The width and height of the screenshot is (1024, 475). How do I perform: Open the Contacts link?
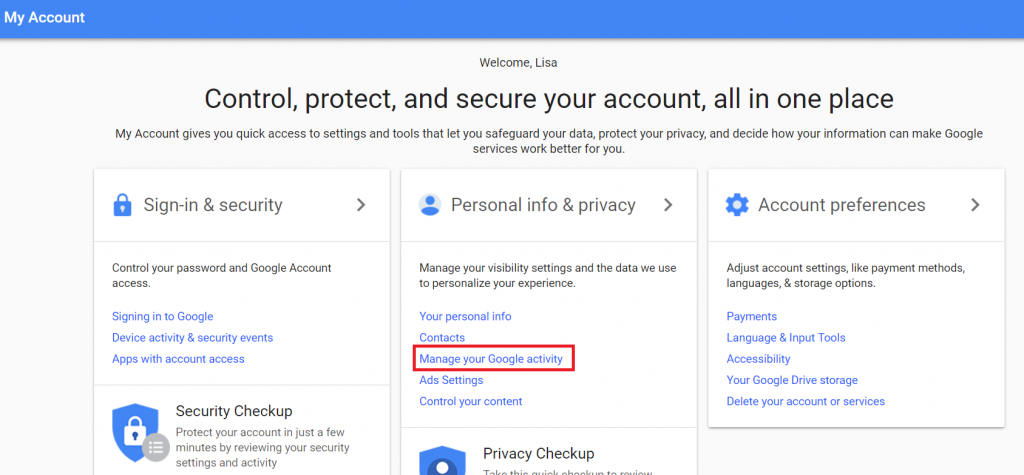442,338
